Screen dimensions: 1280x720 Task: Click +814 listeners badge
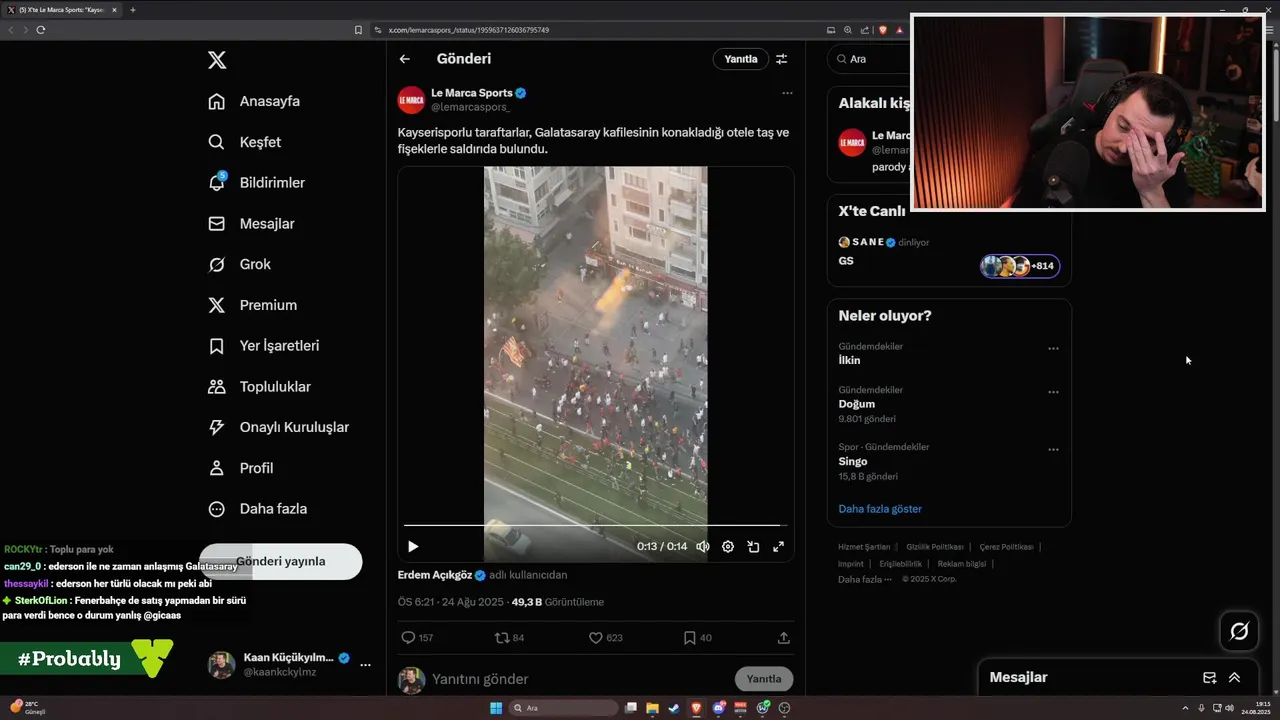pyautogui.click(x=1020, y=266)
